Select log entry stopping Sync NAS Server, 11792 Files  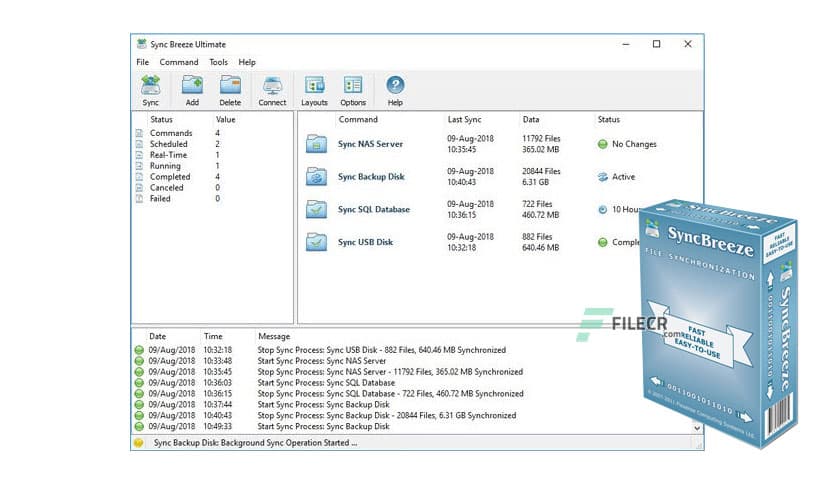pyautogui.click(x=390, y=372)
